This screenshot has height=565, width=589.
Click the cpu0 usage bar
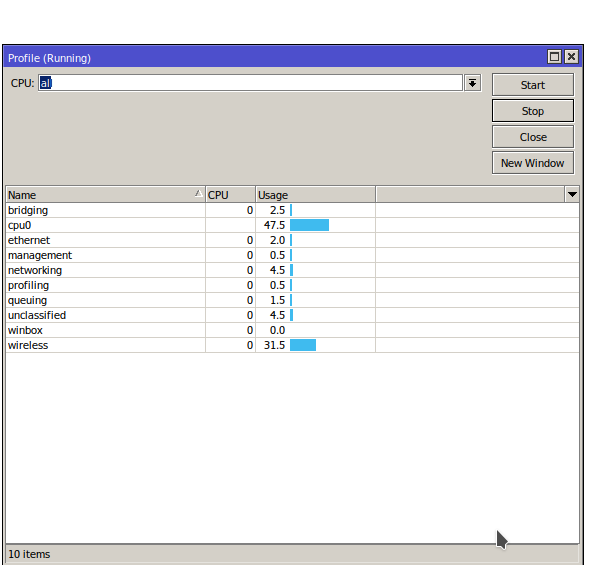tap(310, 225)
